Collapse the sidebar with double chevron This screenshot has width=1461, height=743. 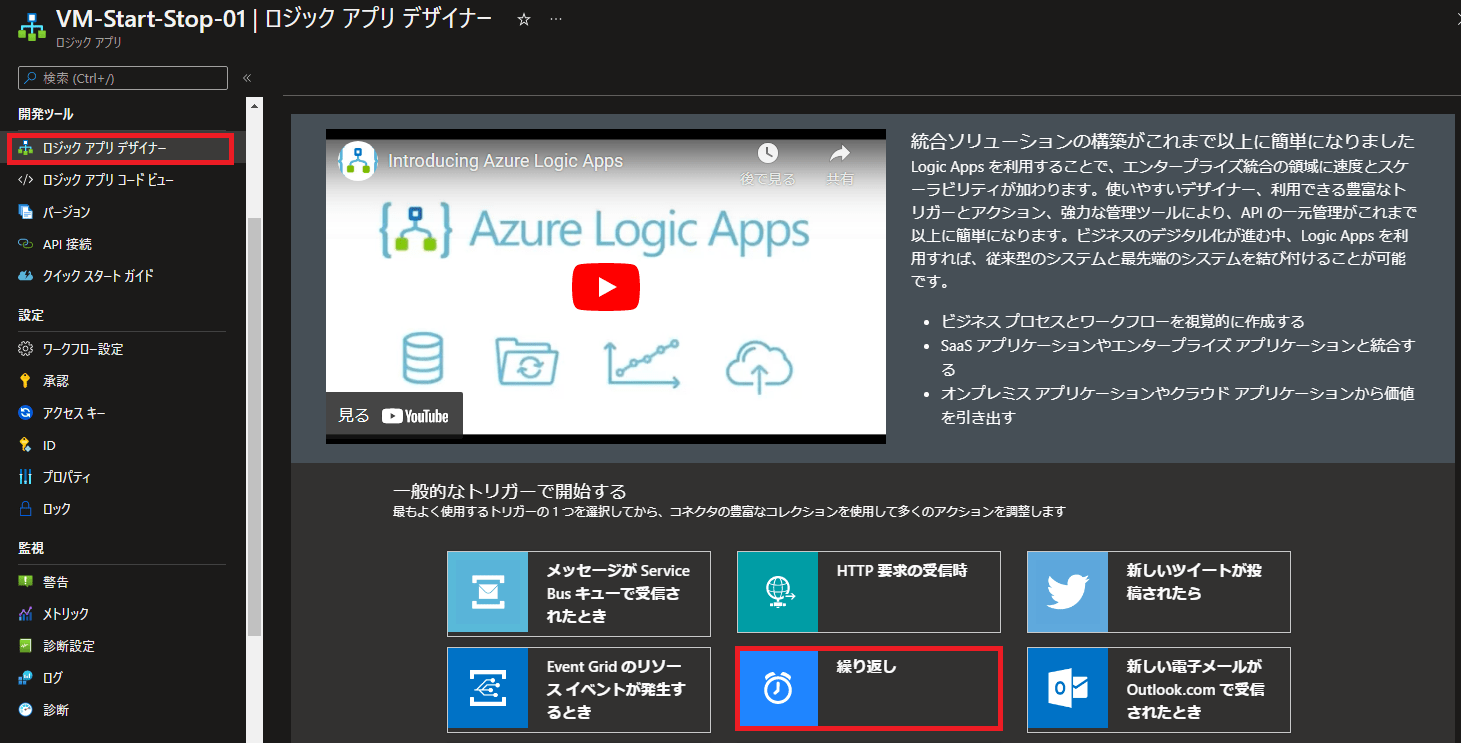[246, 78]
